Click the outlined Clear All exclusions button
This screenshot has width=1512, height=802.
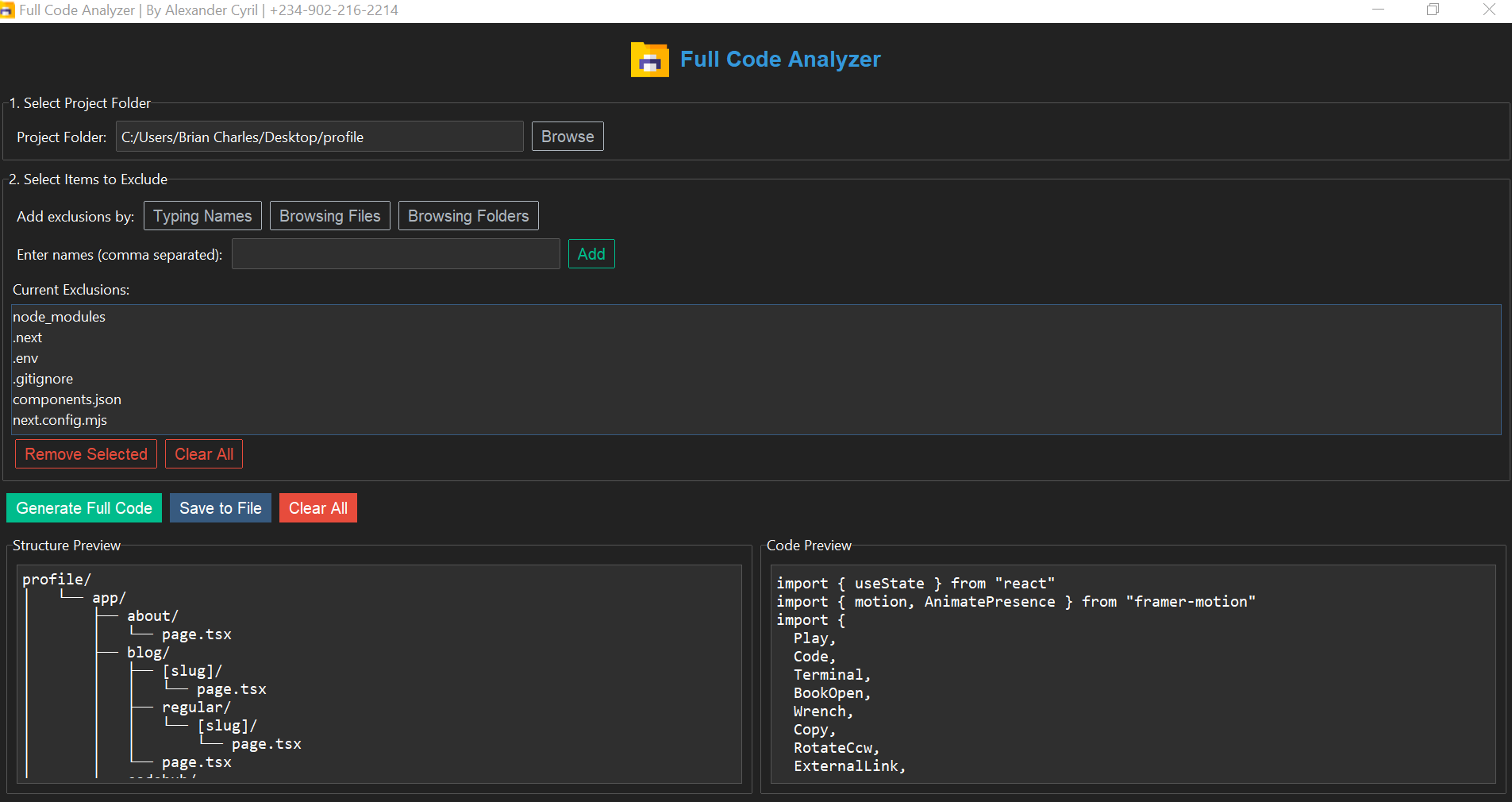click(204, 454)
